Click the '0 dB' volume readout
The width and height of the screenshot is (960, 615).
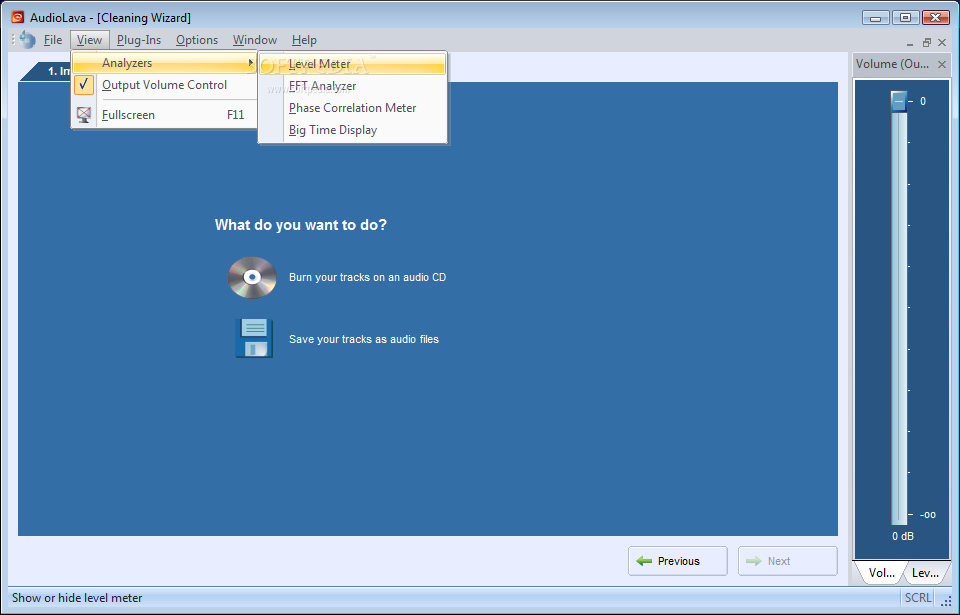(x=902, y=537)
